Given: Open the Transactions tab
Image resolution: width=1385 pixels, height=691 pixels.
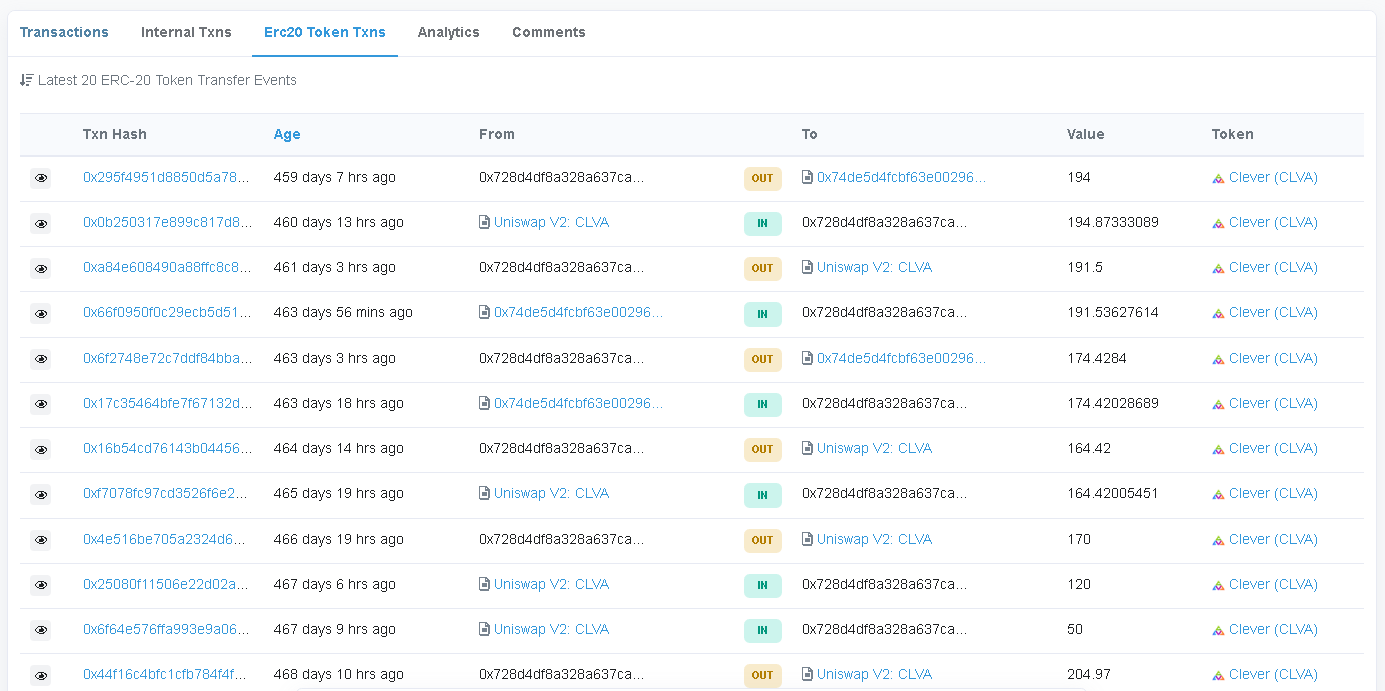Looking at the screenshot, I should pos(64,32).
